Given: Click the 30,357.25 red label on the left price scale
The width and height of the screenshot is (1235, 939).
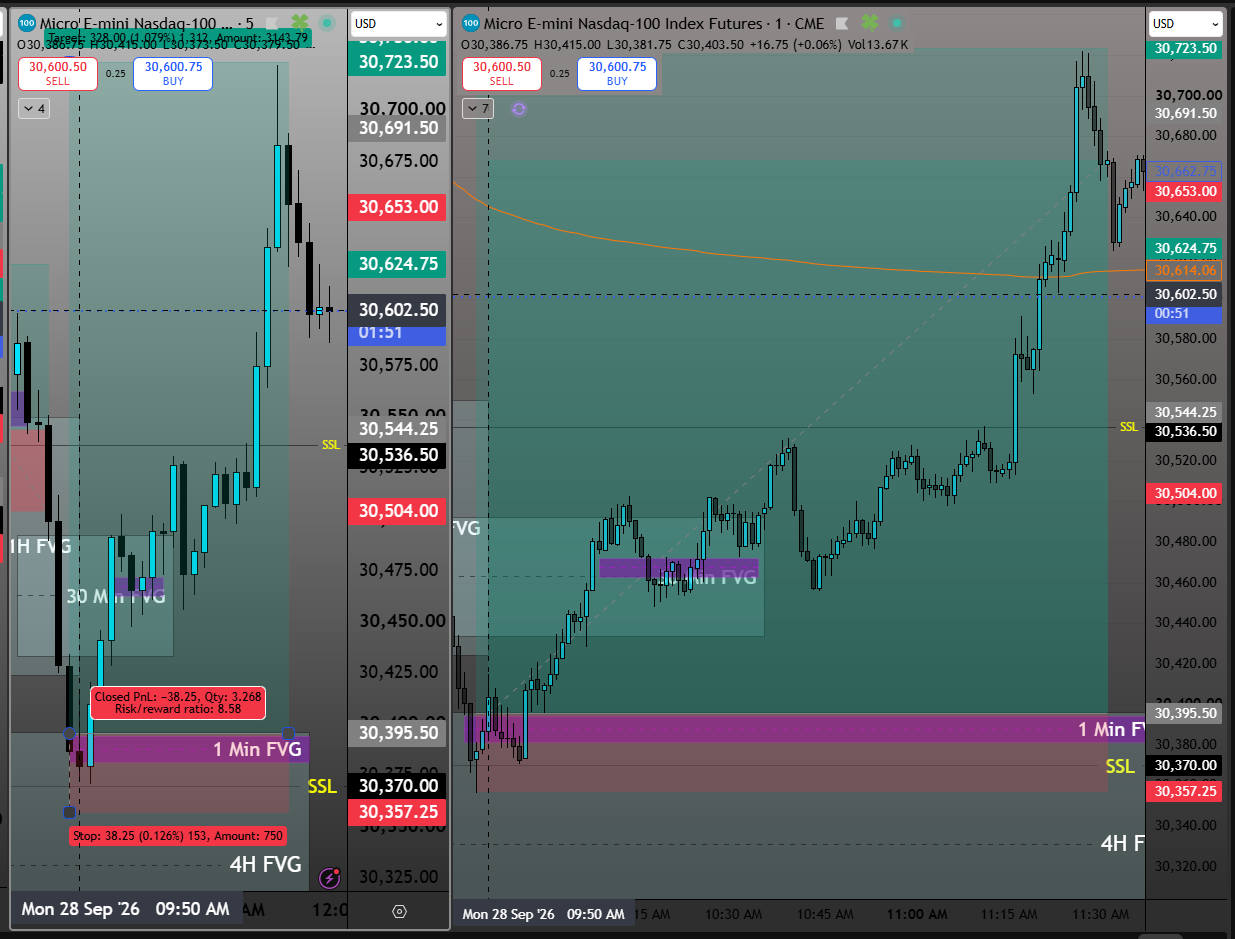Looking at the screenshot, I should [x=399, y=811].
